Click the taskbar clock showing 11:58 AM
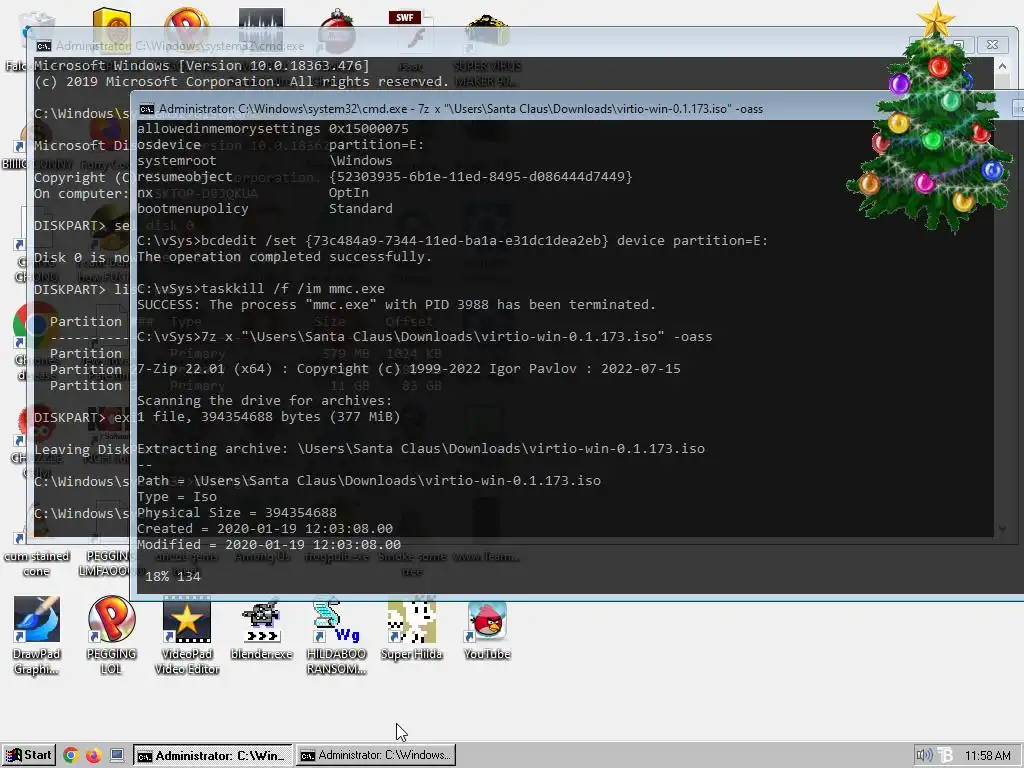The image size is (1024, 768). coord(987,756)
